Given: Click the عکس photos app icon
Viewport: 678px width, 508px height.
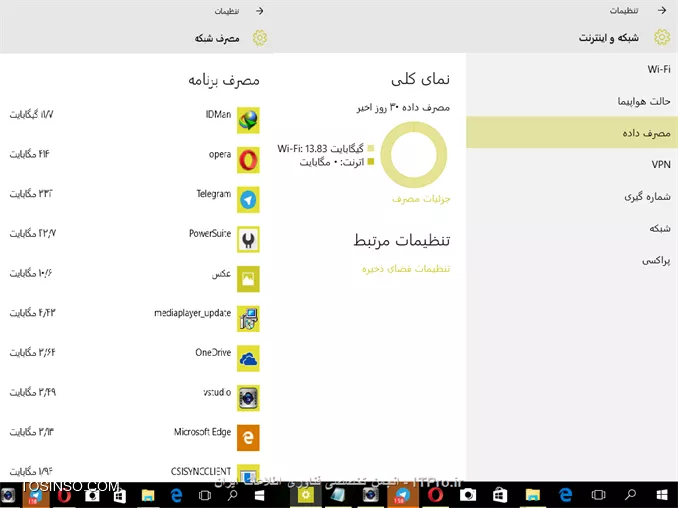Looking at the screenshot, I should click(248, 279).
